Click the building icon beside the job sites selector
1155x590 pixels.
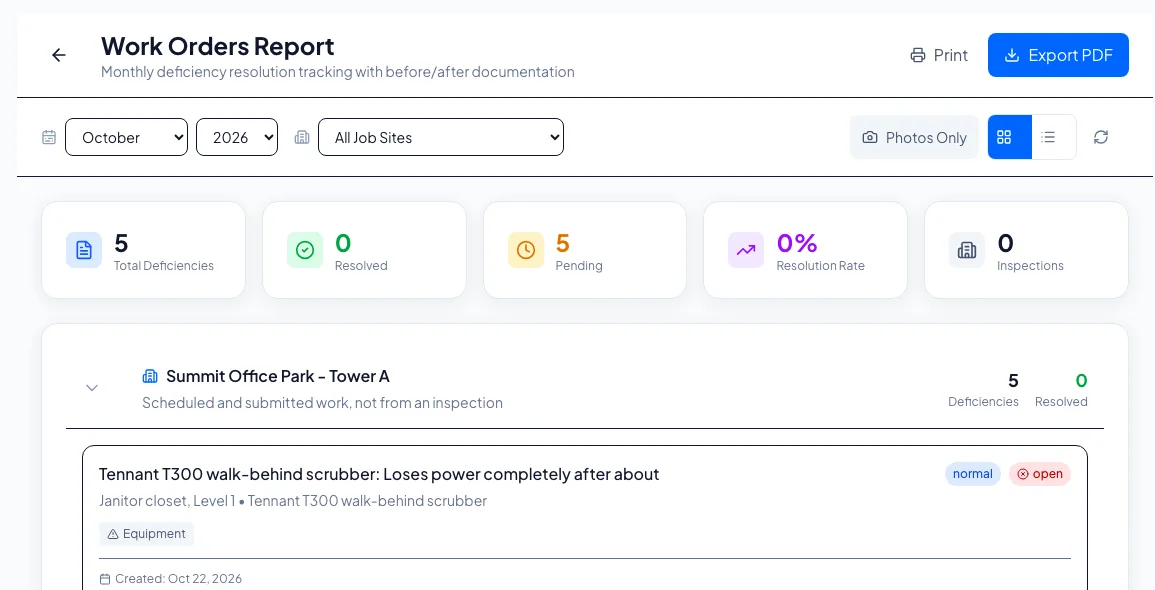[302, 137]
